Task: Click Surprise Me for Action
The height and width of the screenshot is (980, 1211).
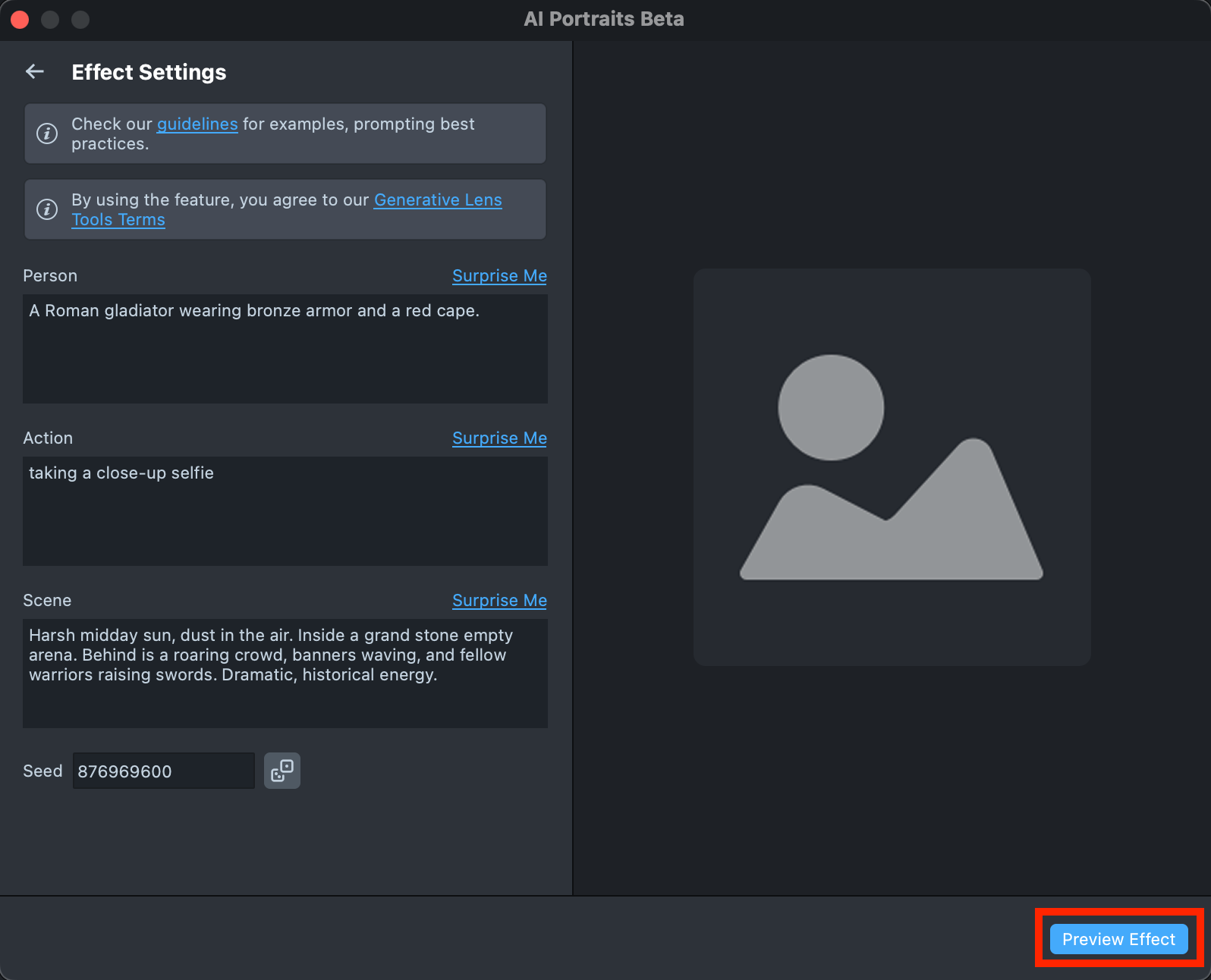Action: pos(499,438)
